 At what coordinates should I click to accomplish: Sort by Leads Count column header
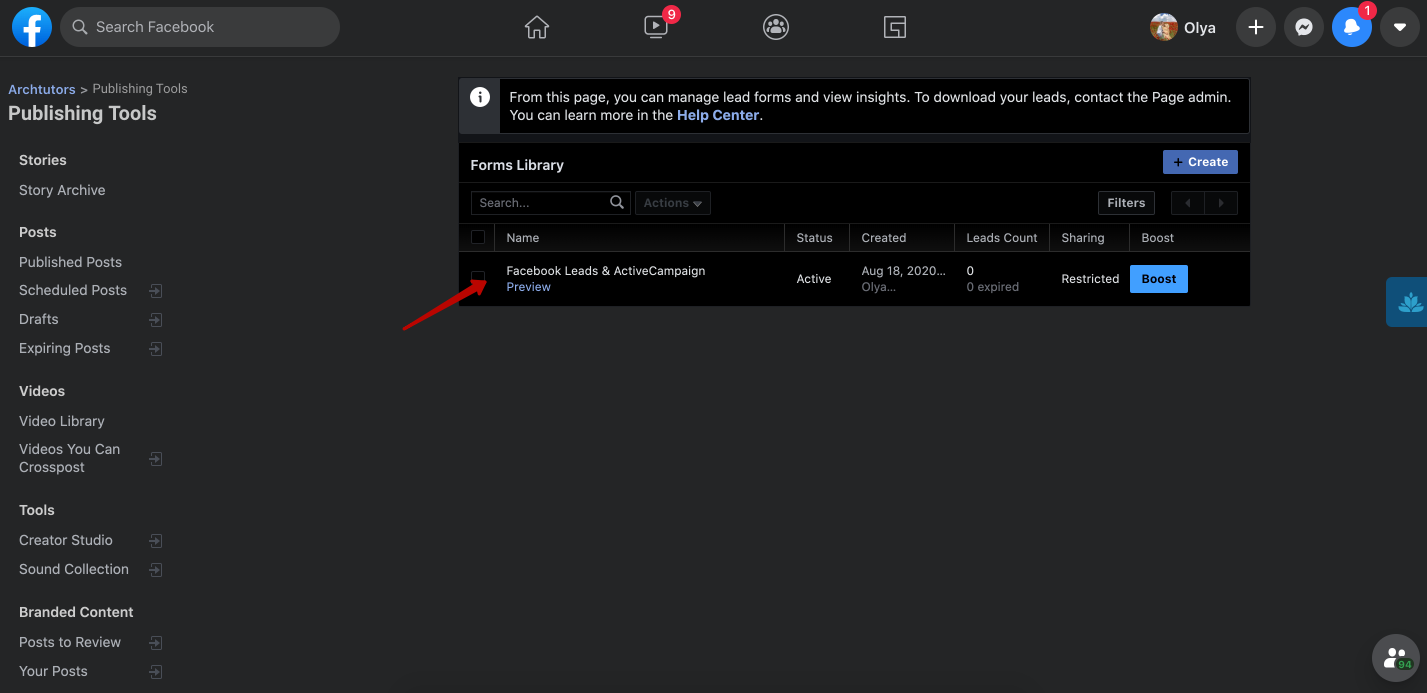(x=1002, y=238)
